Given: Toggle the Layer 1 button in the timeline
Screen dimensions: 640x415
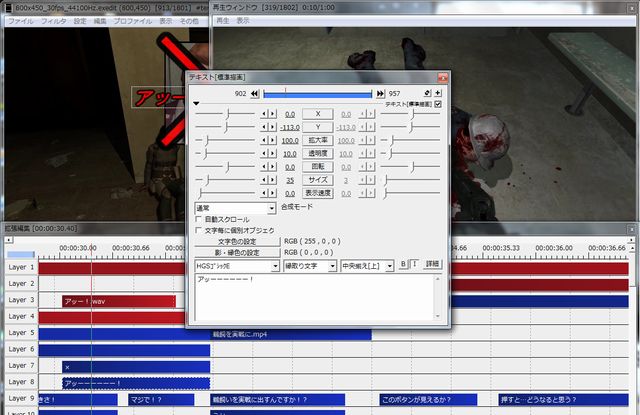Looking at the screenshot, I should (21, 267).
